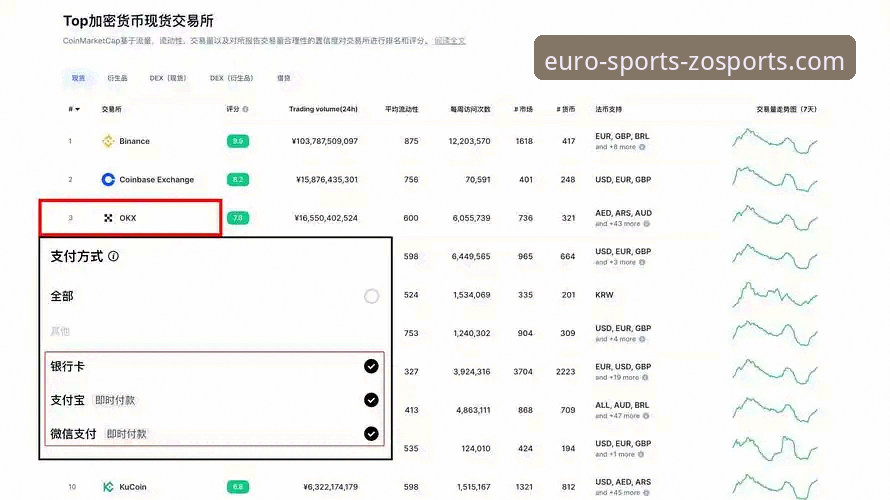Click the info icon next to 支付方式
Image resolution: width=890 pixels, height=500 pixels.
pos(113,256)
